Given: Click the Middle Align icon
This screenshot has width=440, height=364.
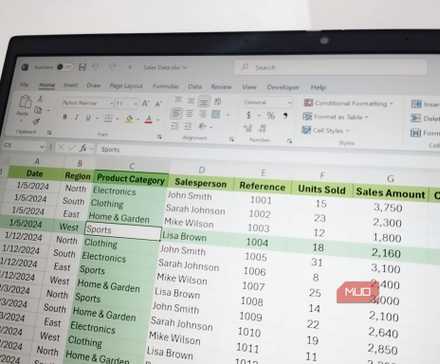Looking at the screenshot, I should (191, 100).
